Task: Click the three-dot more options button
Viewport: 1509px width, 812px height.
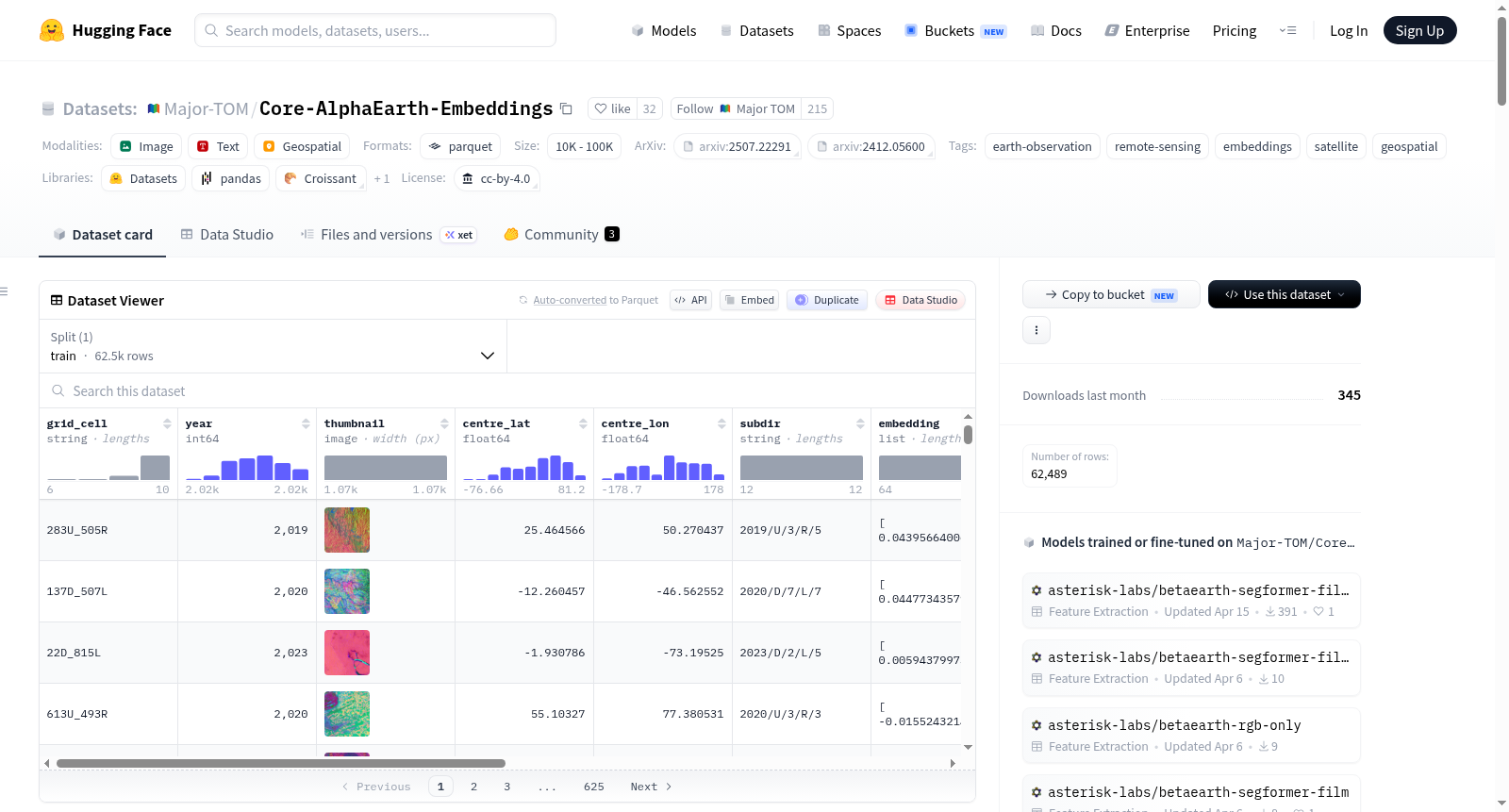Action: coord(1036,330)
